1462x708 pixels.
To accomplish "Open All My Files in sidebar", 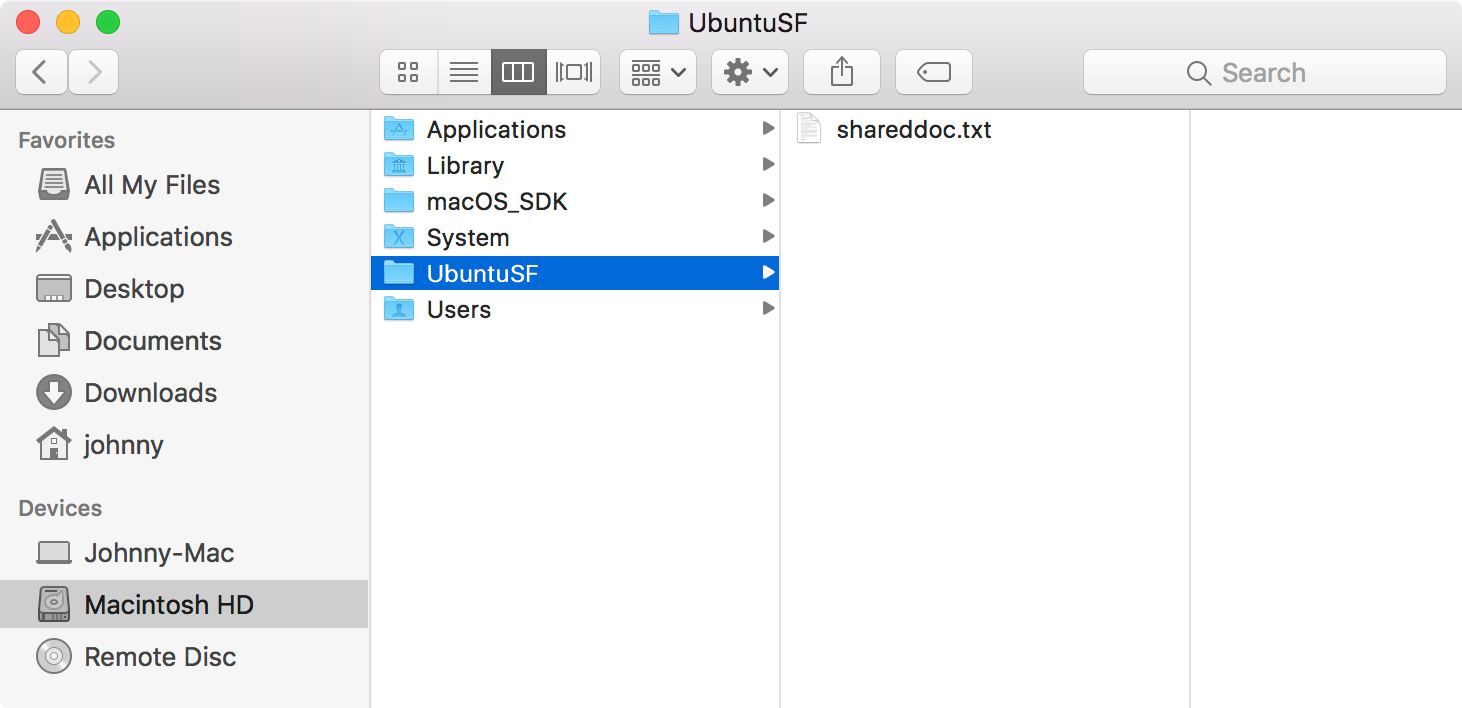I will click(184, 185).
